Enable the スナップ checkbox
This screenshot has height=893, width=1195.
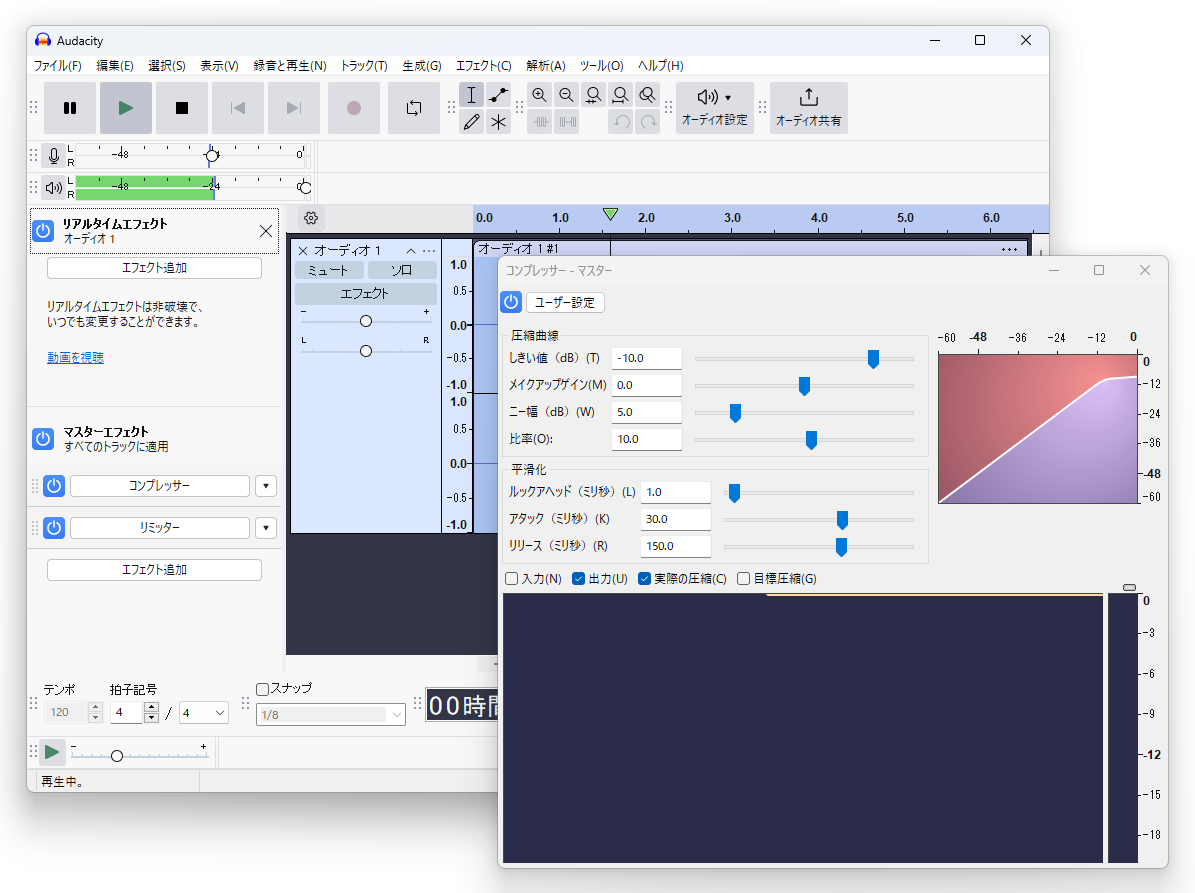point(263,689)
